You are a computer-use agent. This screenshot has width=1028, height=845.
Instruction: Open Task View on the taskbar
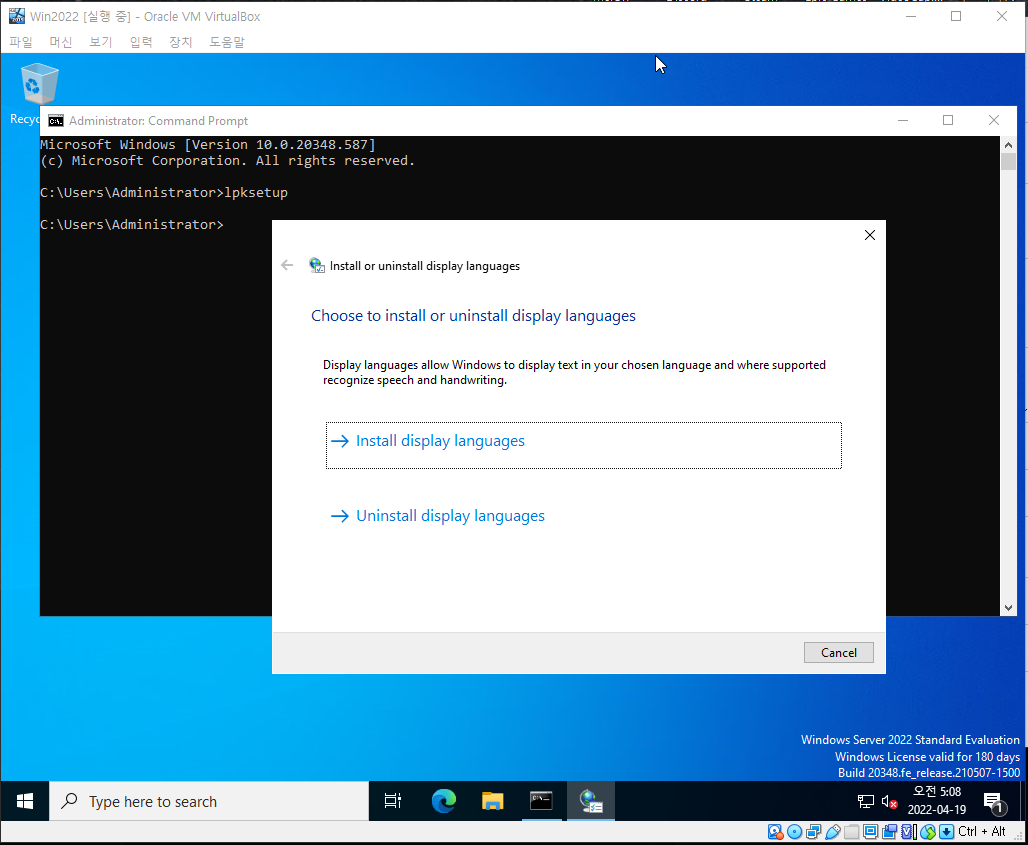tap(393, 801)
